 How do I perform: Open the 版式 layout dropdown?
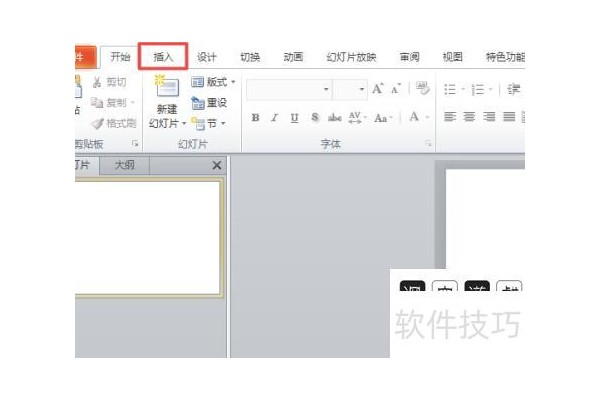coord(214,82)
